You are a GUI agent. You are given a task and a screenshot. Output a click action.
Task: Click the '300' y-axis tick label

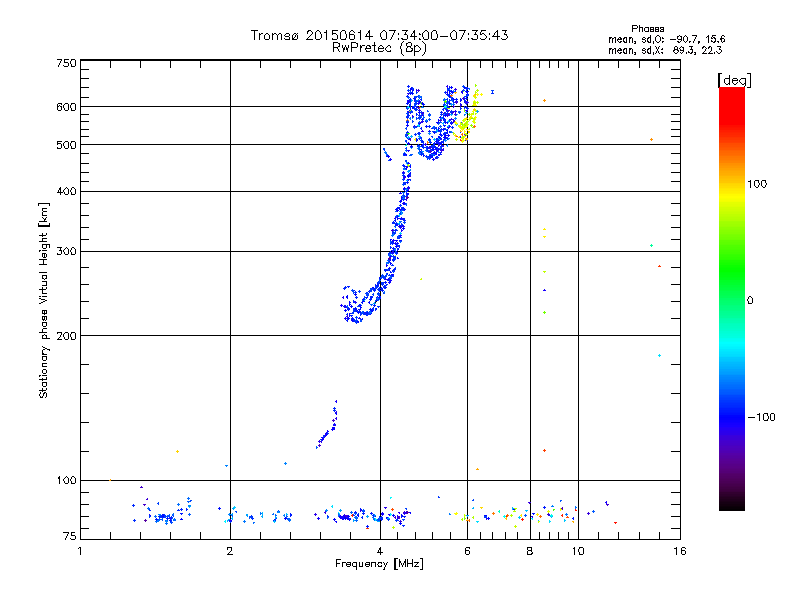(66, 252)
